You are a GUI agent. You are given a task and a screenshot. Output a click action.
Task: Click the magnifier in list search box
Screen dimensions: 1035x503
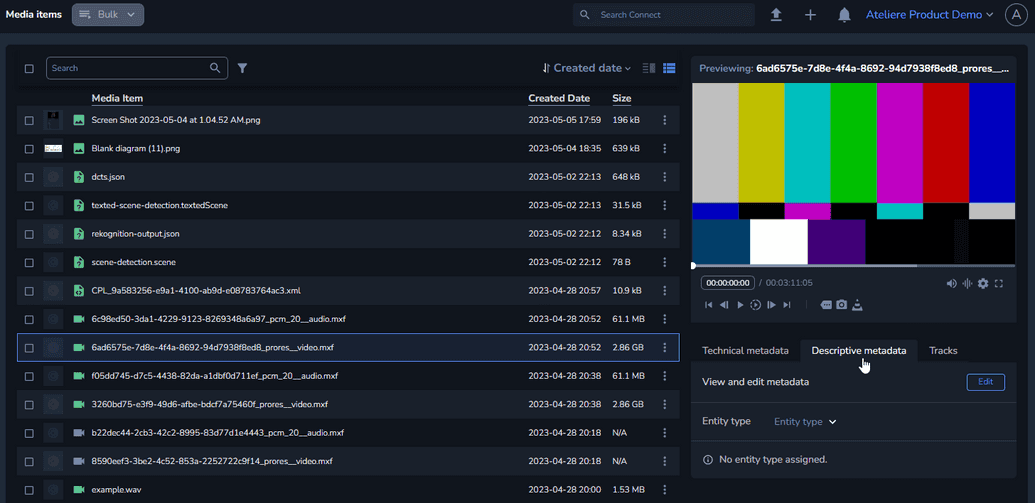[215, 67]
